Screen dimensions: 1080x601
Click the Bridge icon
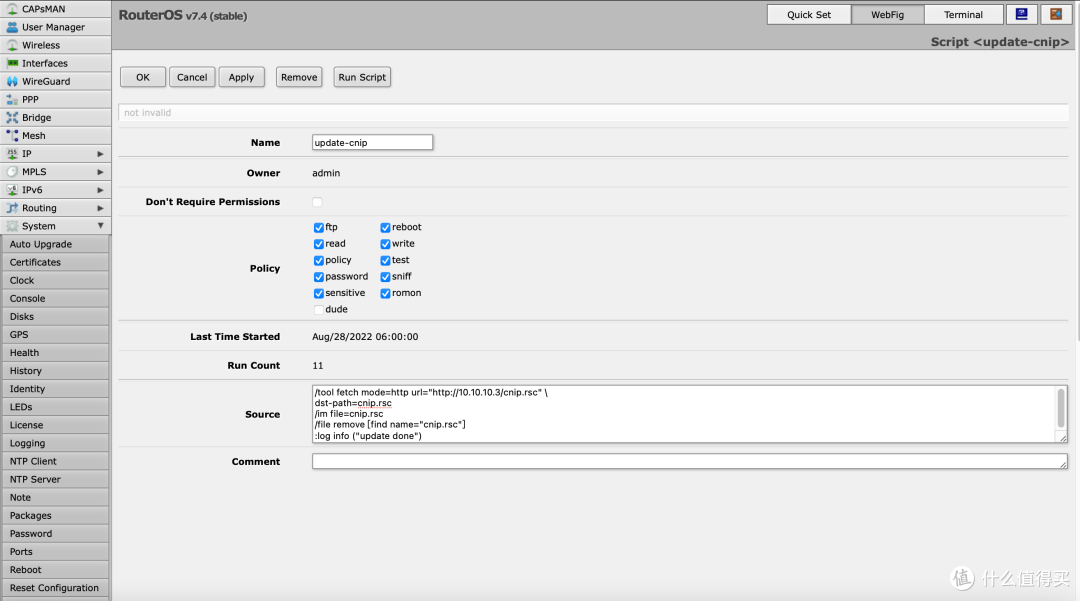[12, 117]
